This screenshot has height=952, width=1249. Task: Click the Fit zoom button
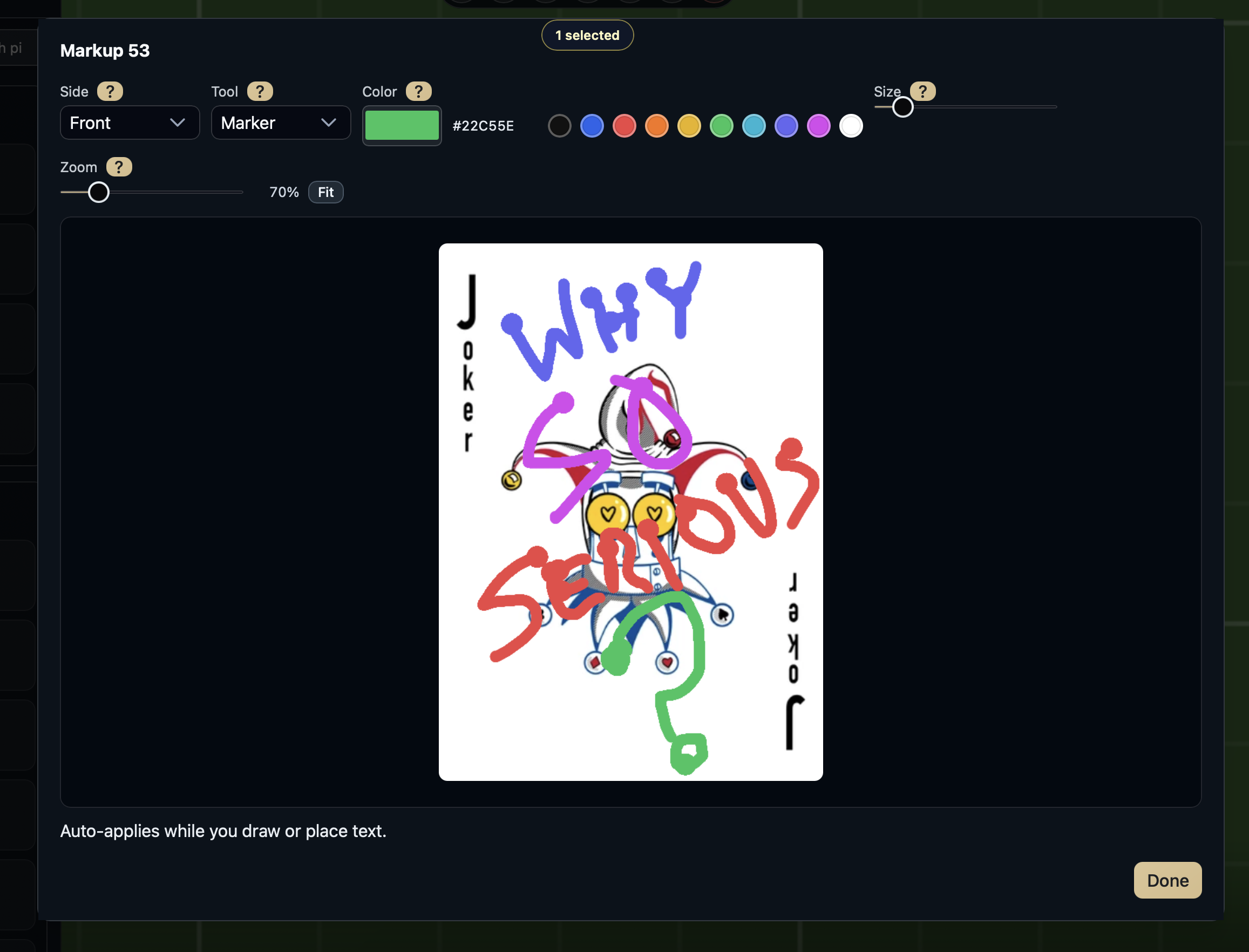pos(325,192)
